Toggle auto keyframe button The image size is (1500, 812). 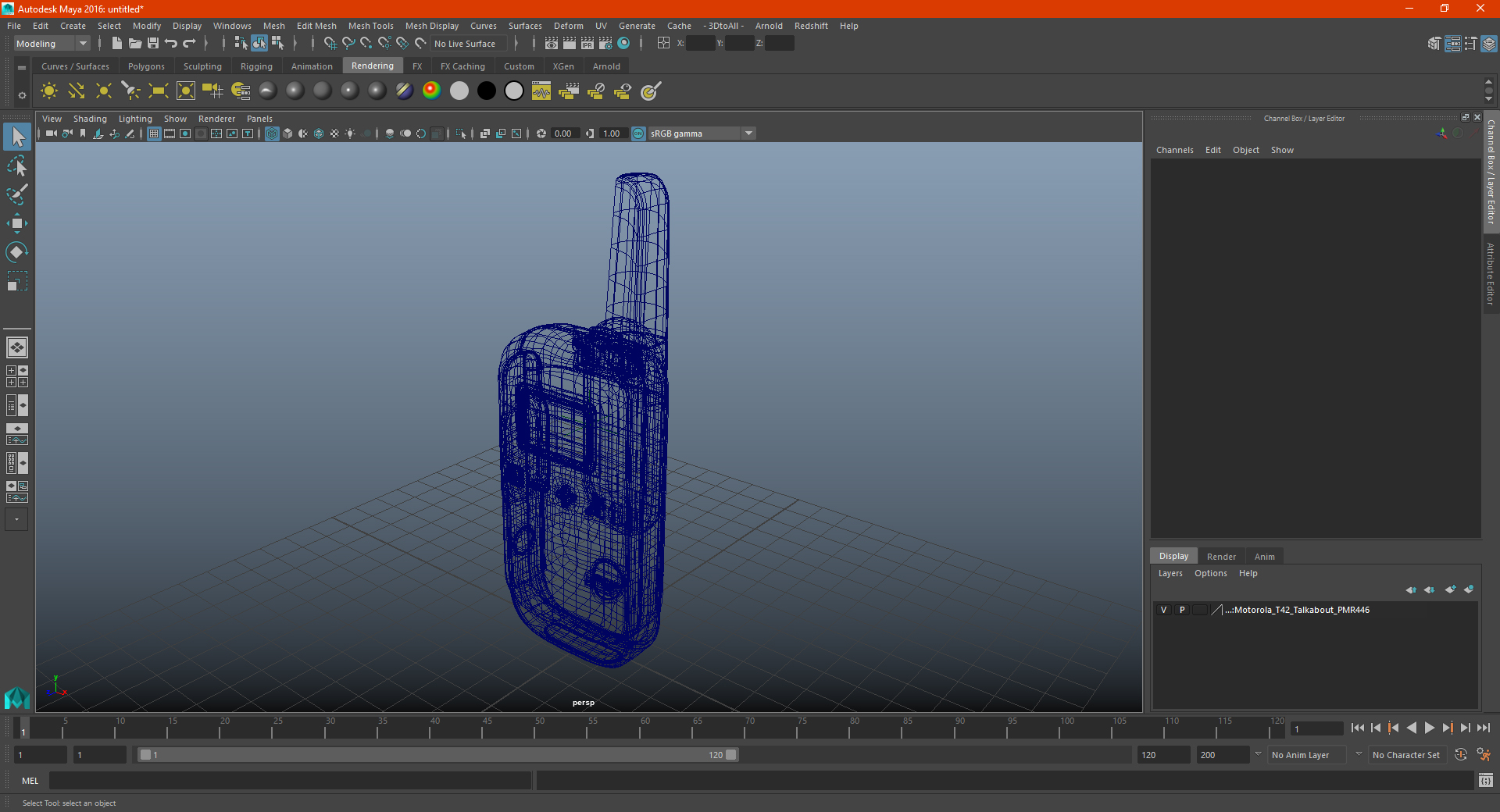coord(1461,755)
